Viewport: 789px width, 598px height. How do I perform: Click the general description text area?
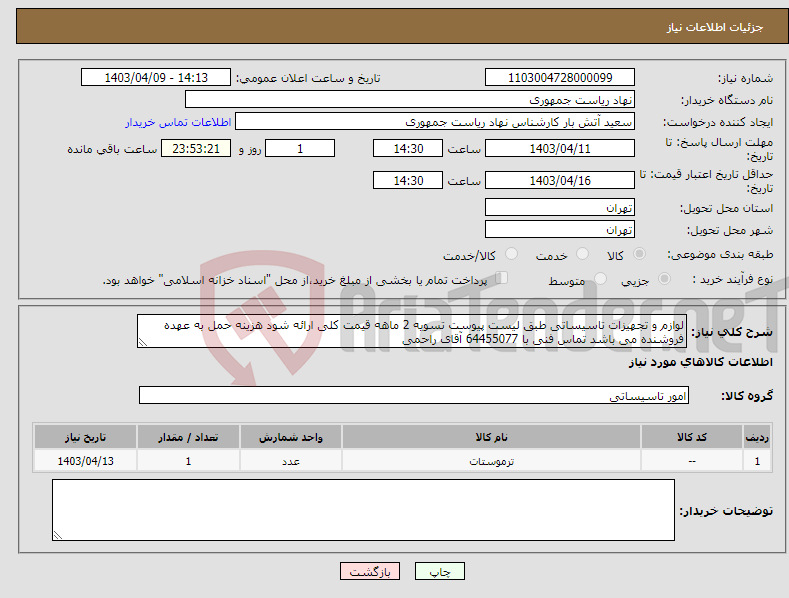pyautogui.click(x=412, y=331)
